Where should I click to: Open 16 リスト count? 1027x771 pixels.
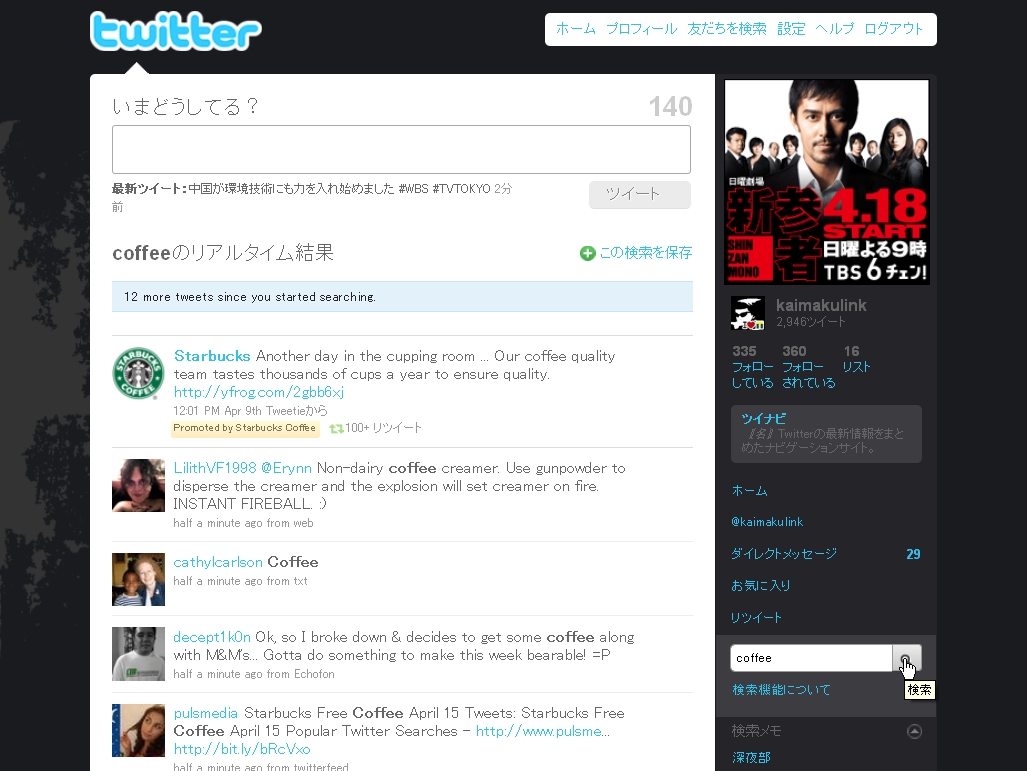[857, 359]
